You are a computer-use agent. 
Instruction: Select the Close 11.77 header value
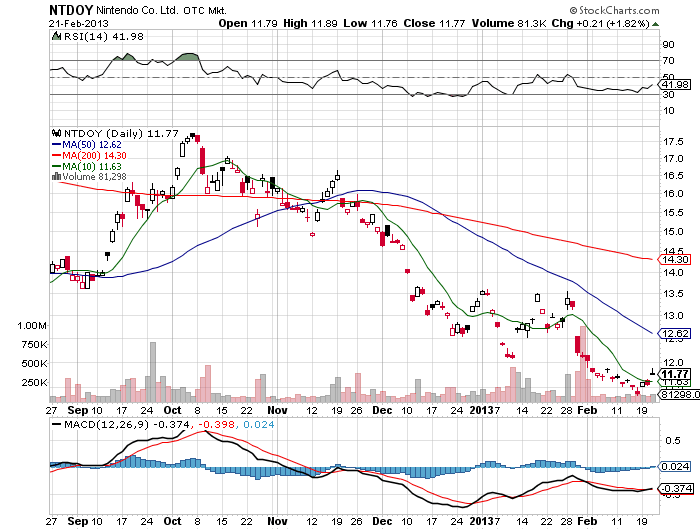click(x=434, y=23)
